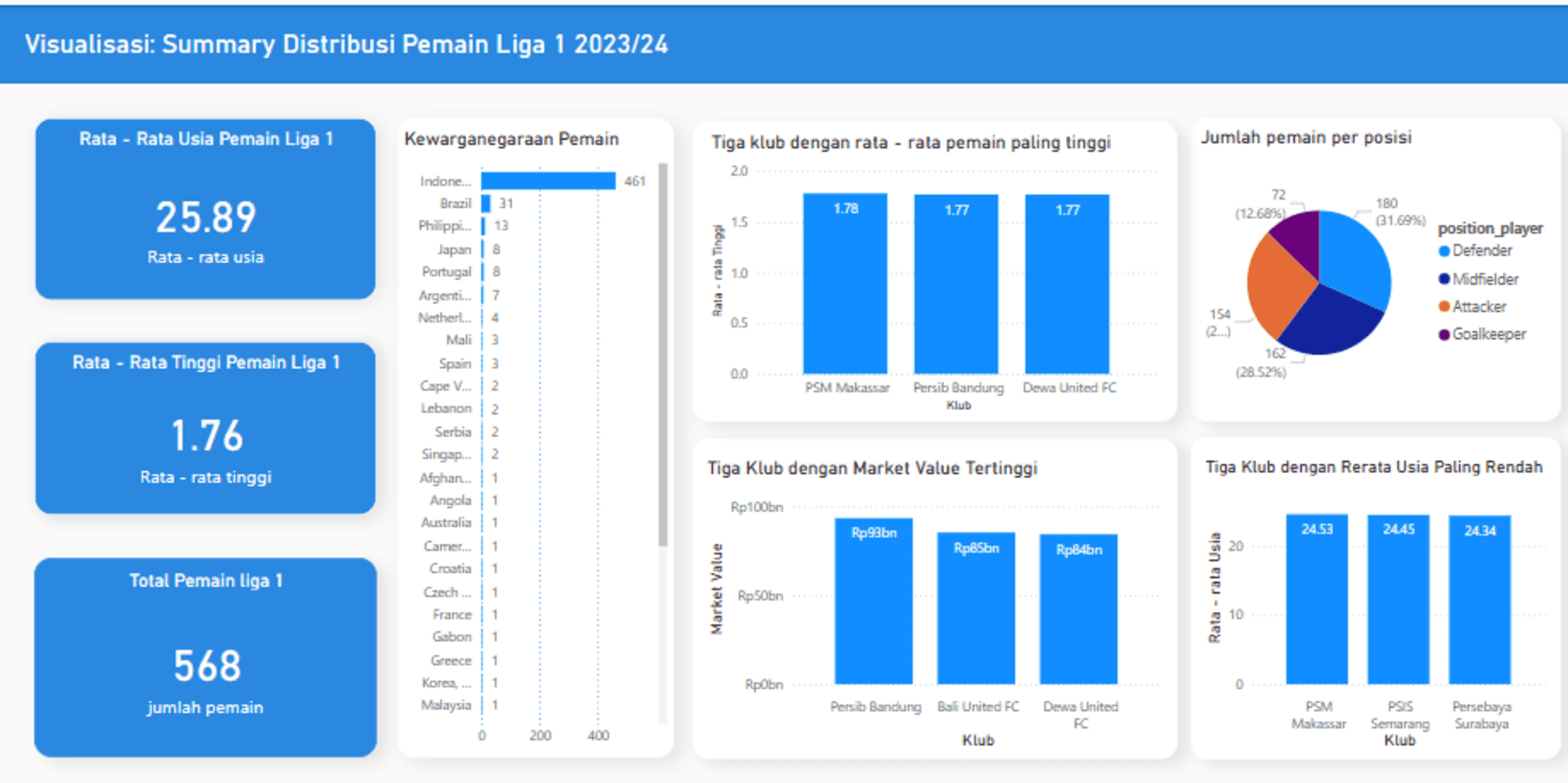
Task: Click the 'Tiga klub dengan rata - rata pemain paling tinggi' title
Action: pos(911,143)
